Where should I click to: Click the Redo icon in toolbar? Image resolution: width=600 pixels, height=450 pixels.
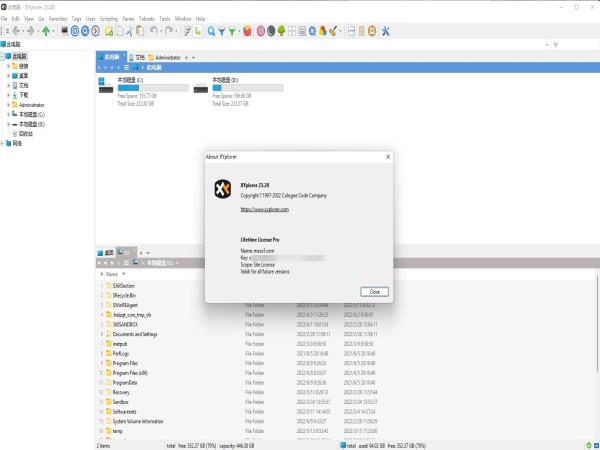169,31
